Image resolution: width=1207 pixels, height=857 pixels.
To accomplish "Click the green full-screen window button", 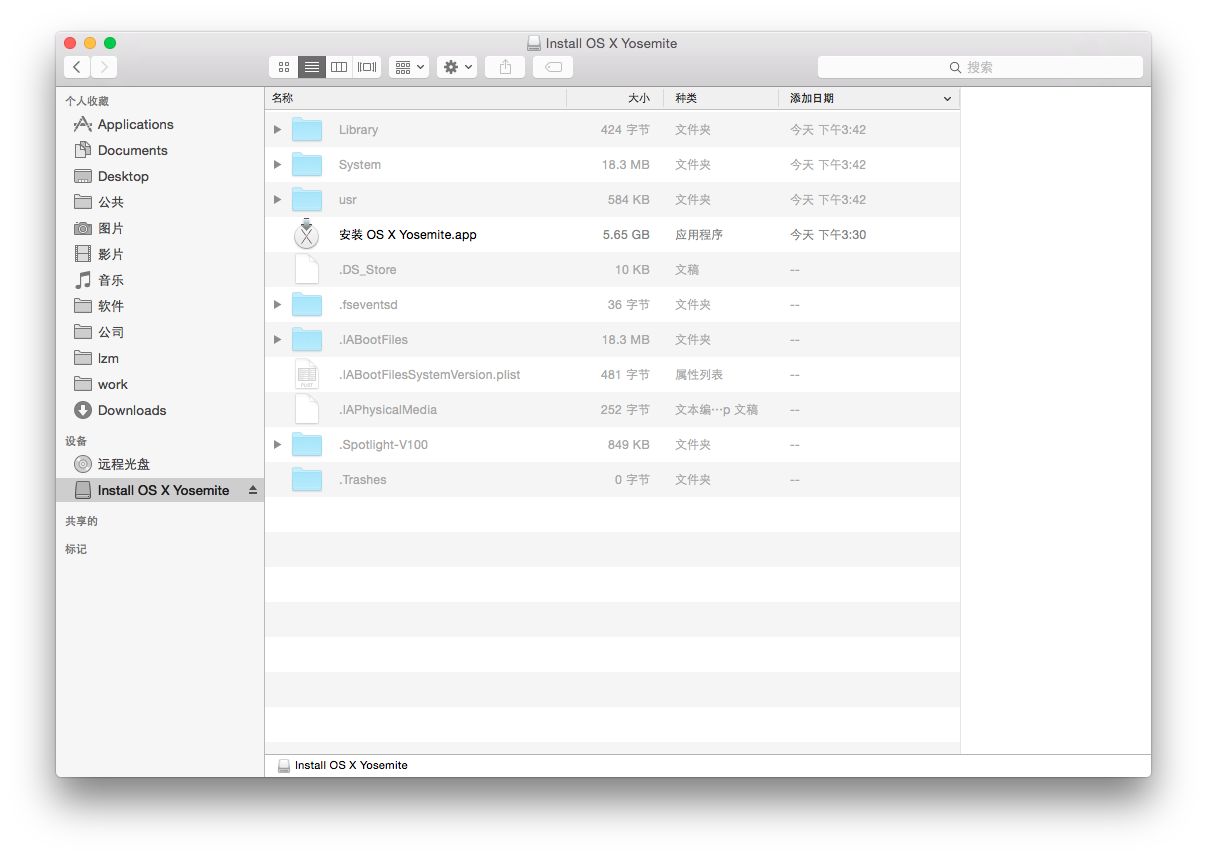I will coord(110,43).
